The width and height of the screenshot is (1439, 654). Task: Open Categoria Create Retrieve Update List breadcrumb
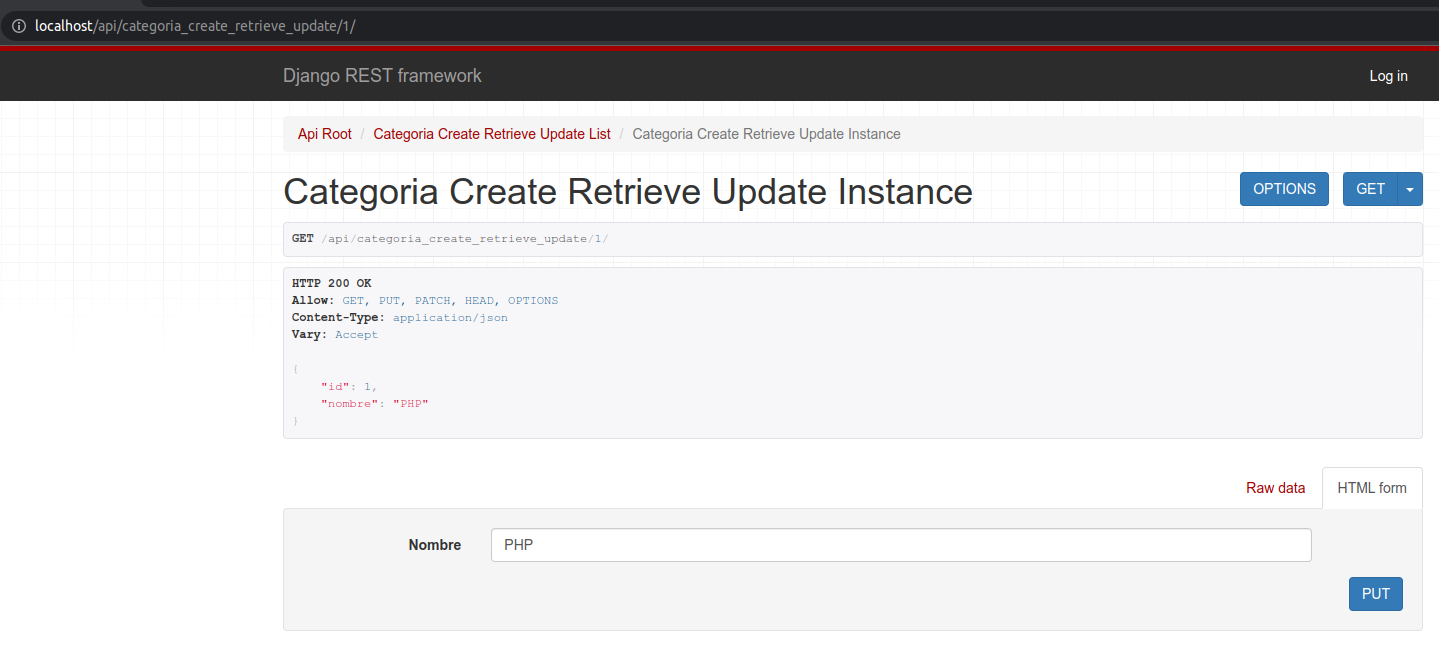tap(491, 134)
